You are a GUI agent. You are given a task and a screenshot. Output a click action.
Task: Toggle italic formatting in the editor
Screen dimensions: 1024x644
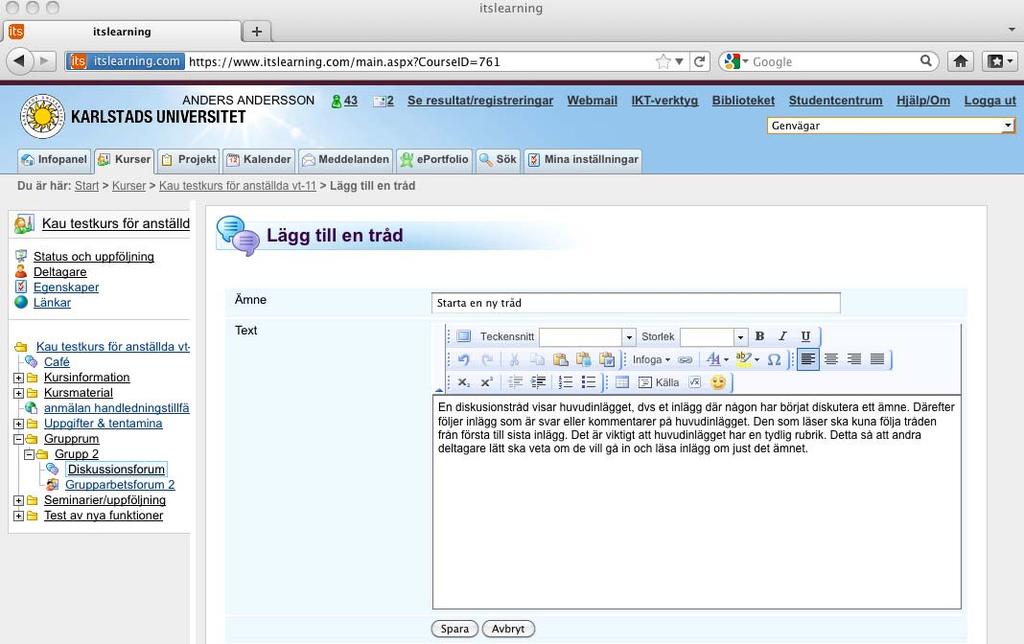click(782, 336)
